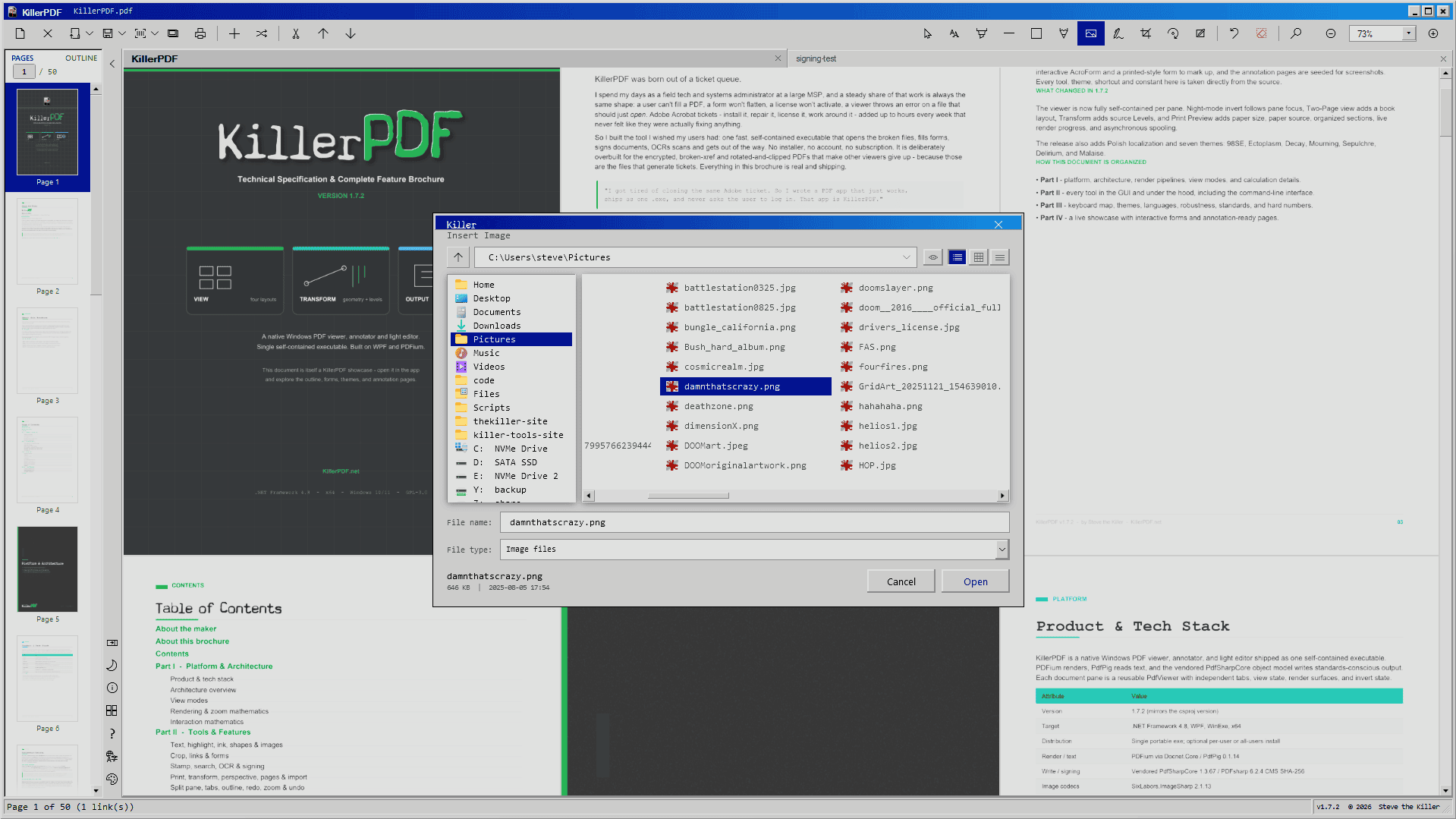Click the move page up arrow
The height and width of the screenshot is (819, 1456).
pyautogui.click(x=323, y=33)
